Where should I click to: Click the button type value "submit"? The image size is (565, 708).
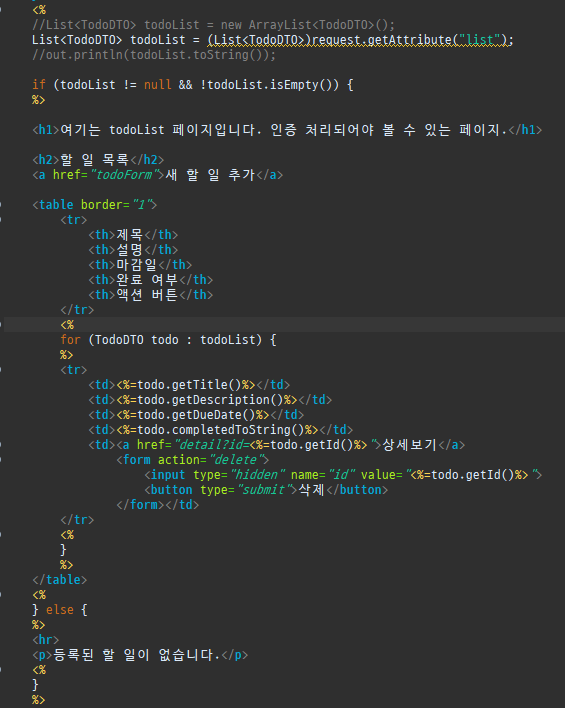coord(264,489)
